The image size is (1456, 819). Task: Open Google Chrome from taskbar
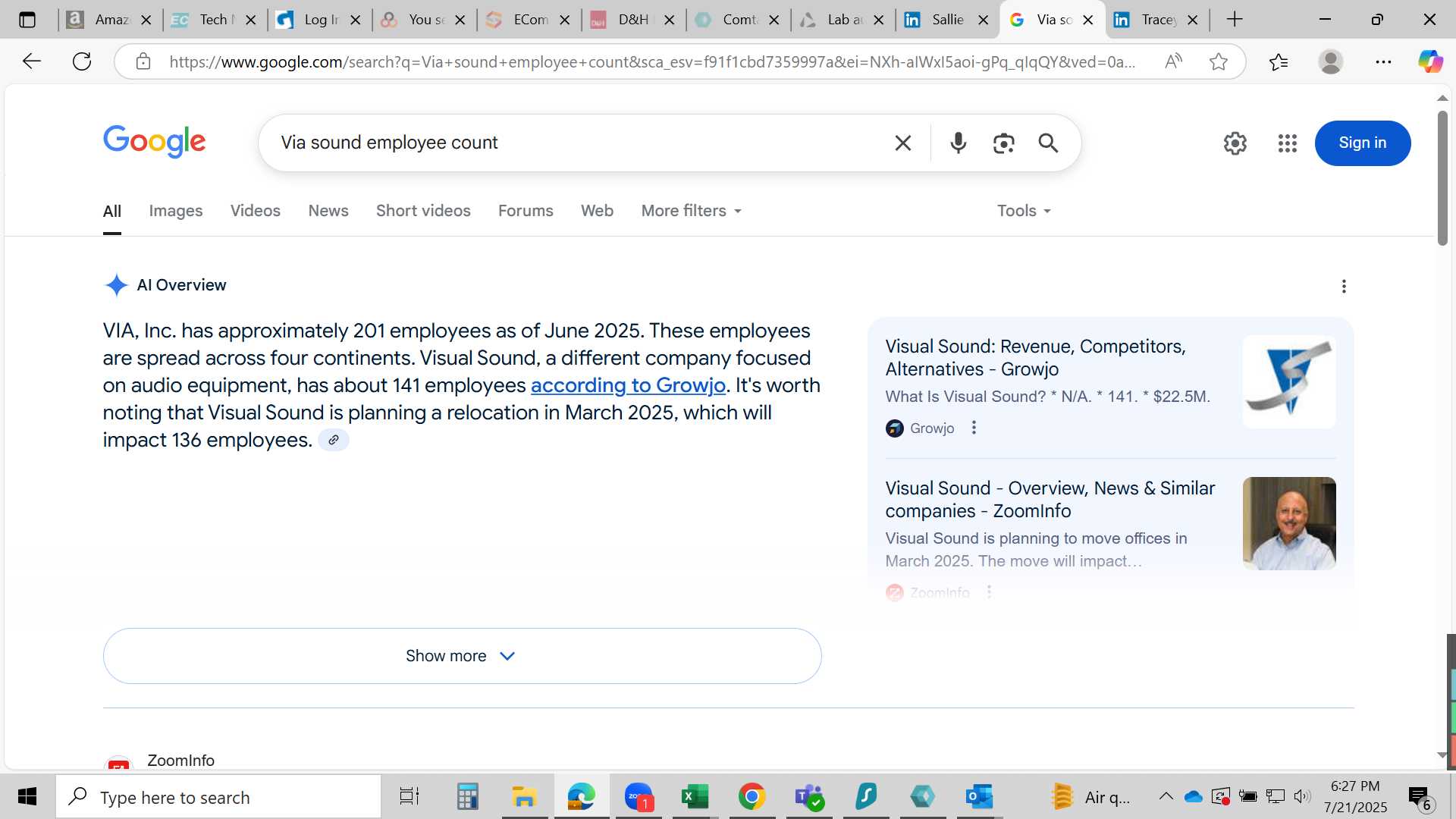(x=752, y=796)
